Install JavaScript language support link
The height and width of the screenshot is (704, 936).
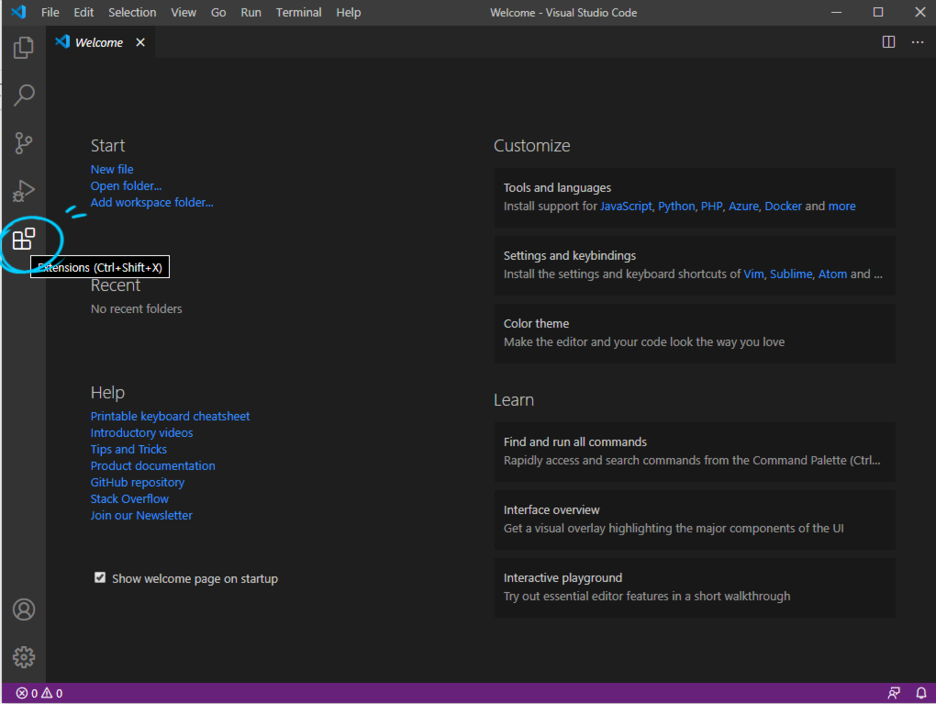tap(626, 206)
